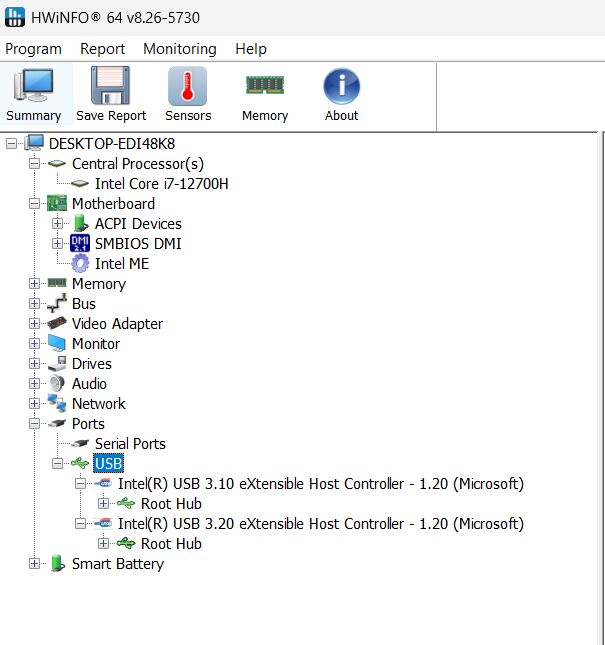
Task: Collapse the USB node
Action: 58,464
